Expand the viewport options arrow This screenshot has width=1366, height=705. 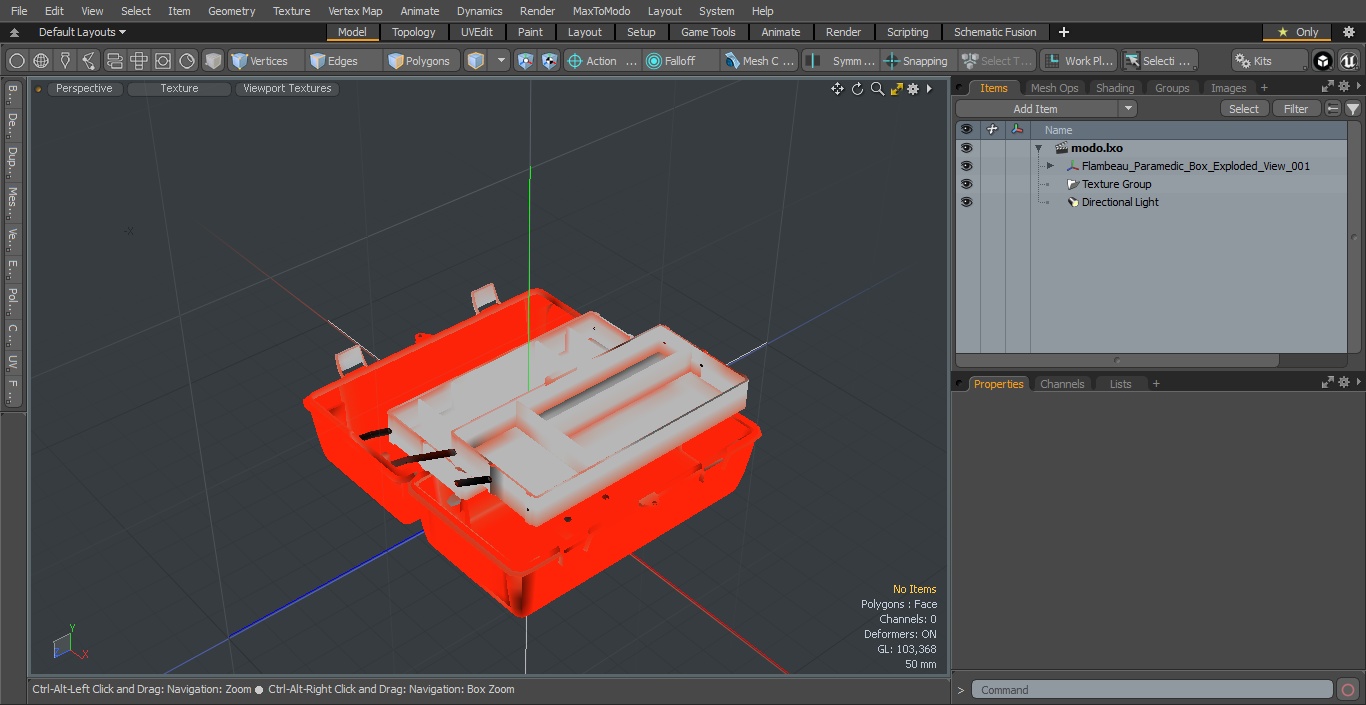pos(929,89)
